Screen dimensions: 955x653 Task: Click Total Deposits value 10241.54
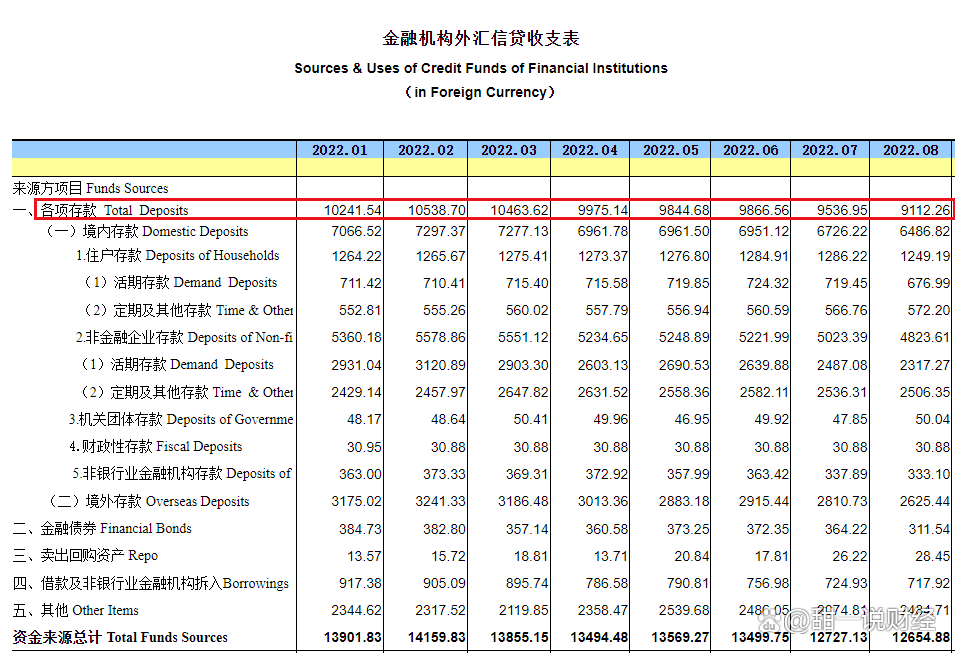coord(353,210)
